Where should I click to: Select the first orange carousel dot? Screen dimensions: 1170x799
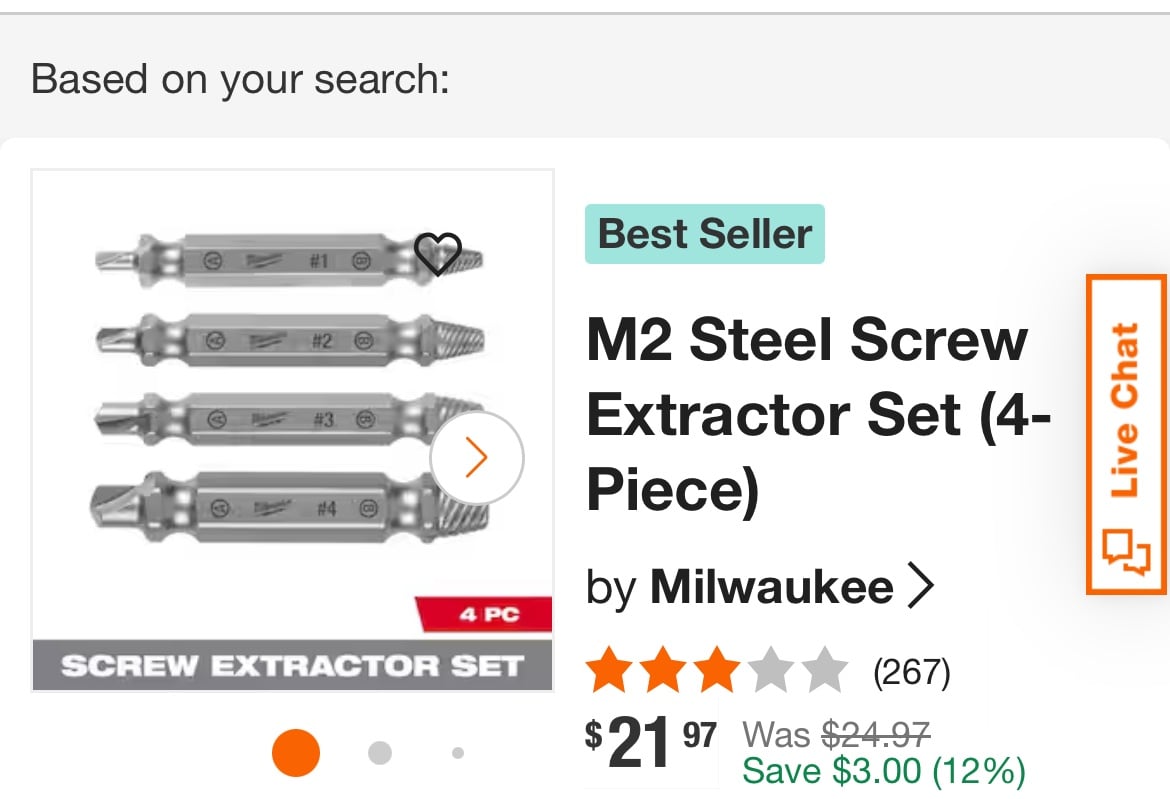pyautogui.click(x=296, y=753)
